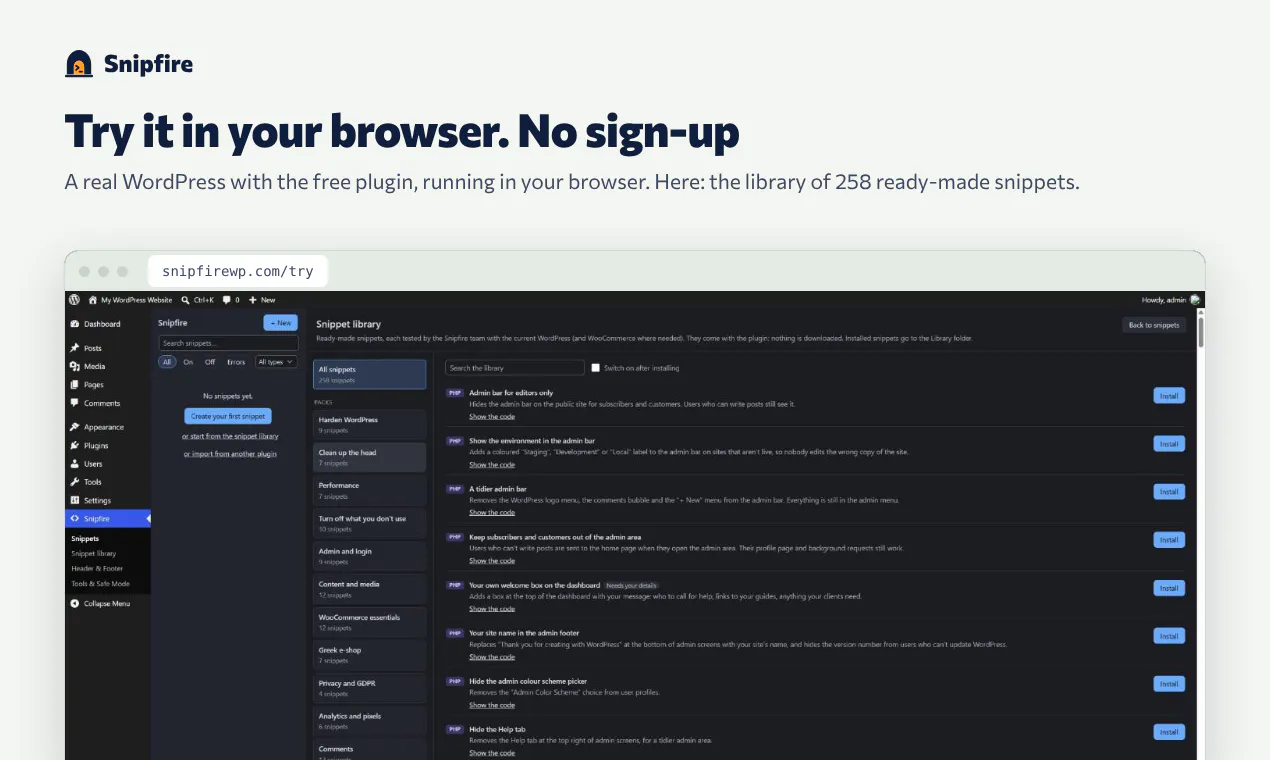Click the comments bubble in the admin bar
The width and height of the screenshot is (1270, 760).
pos(227,300)
